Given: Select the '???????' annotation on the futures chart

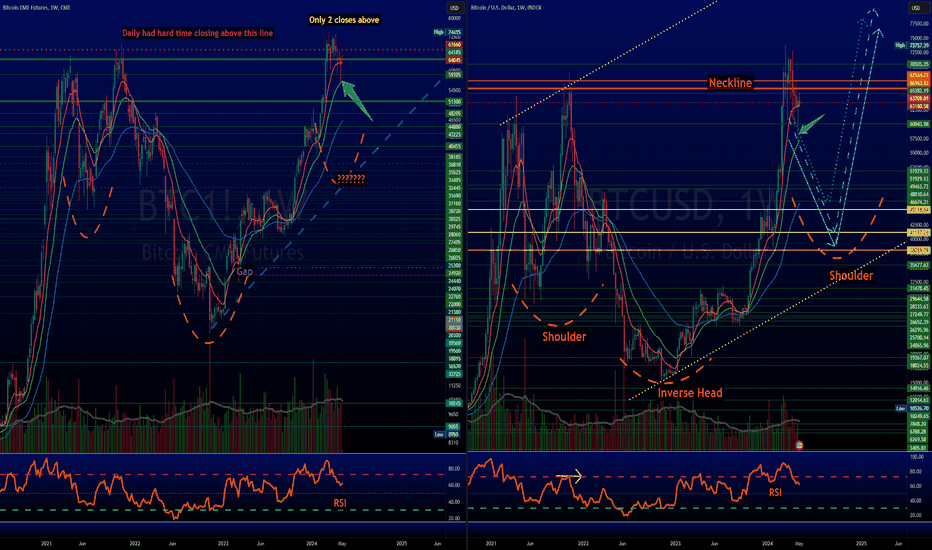Looking at the screenshot, I should (x=351, y=178).
